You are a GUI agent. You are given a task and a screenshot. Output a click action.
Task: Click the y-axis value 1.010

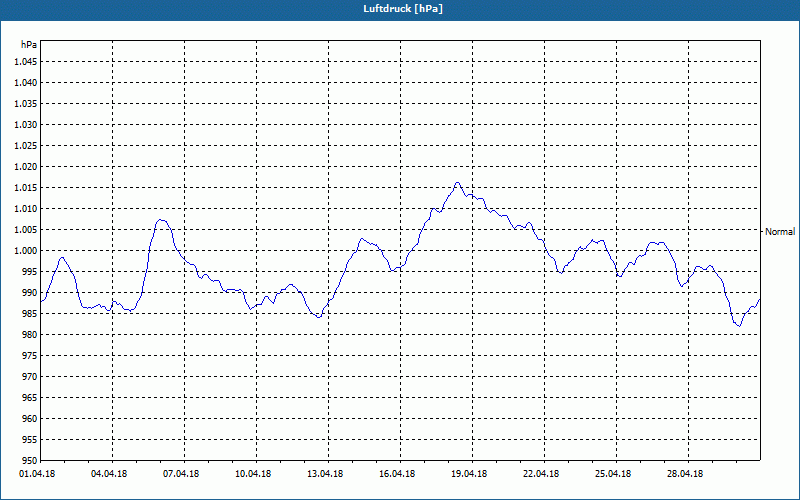click(x=26, y=209)
